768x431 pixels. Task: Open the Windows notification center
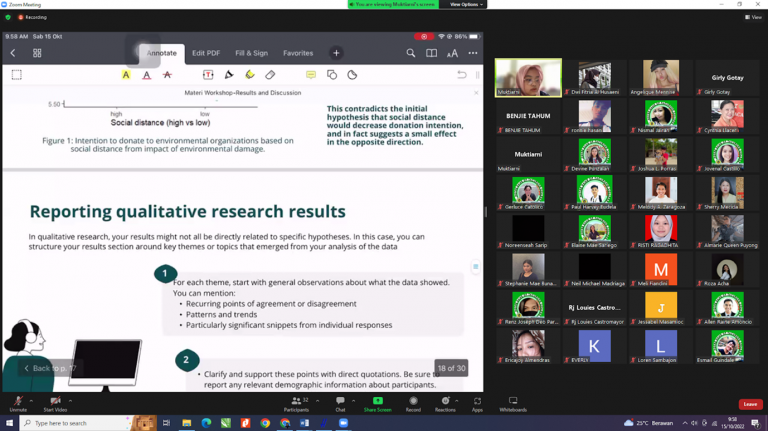tap(756, 423)
